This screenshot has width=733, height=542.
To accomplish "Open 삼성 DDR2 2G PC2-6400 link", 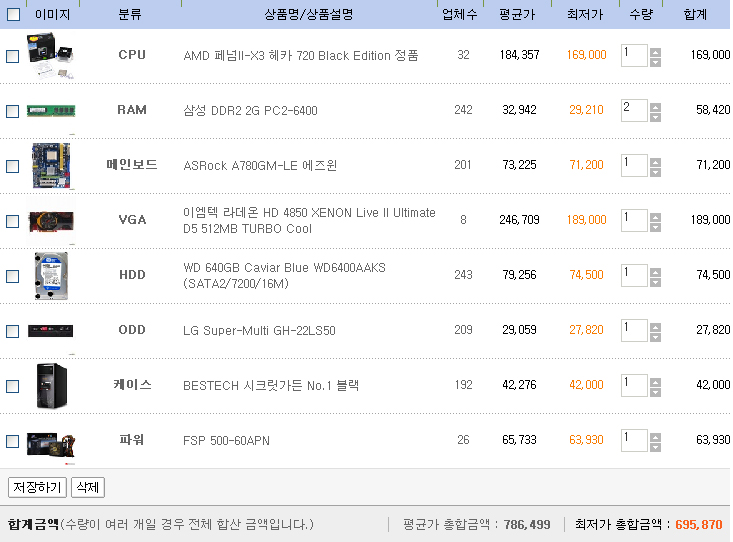I will (250, 111).
